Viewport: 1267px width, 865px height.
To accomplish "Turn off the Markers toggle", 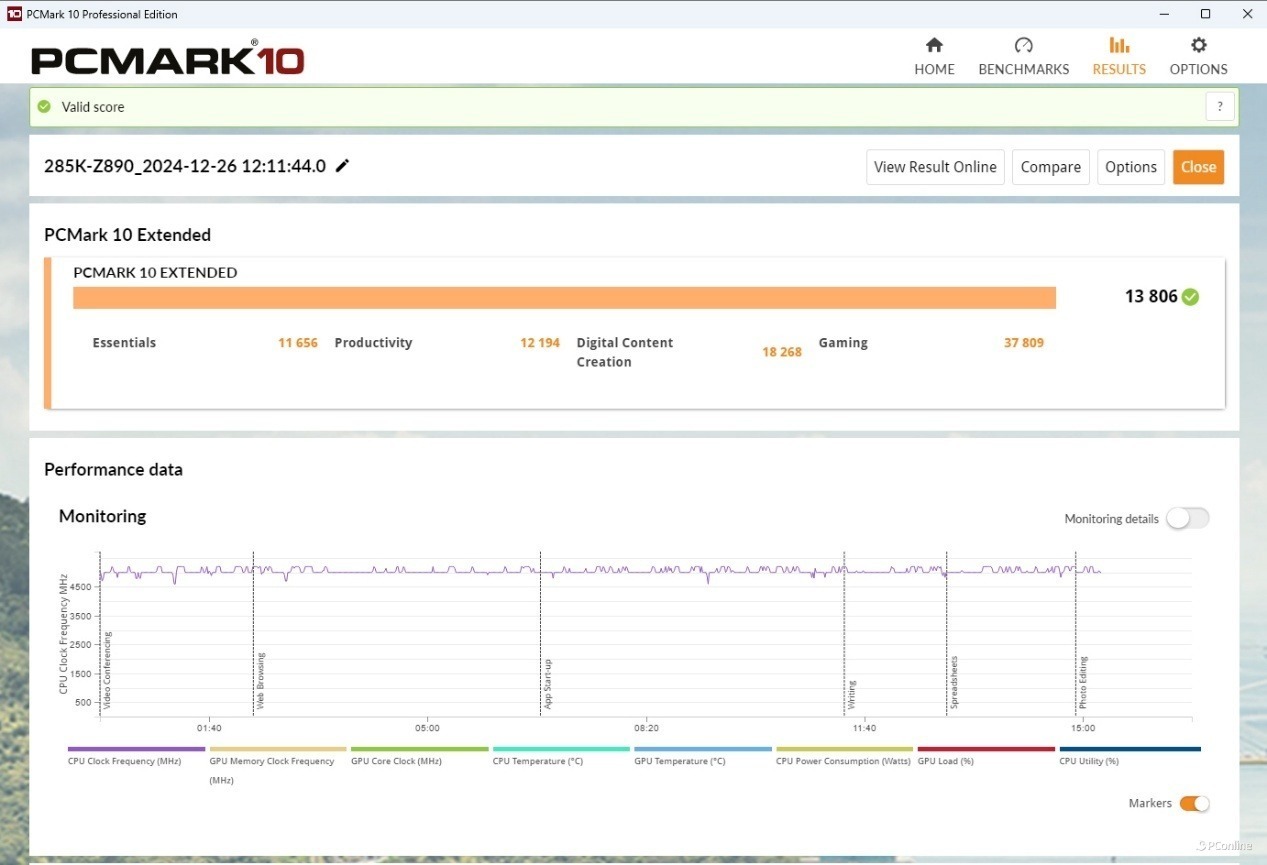I will pos(1194,804).
